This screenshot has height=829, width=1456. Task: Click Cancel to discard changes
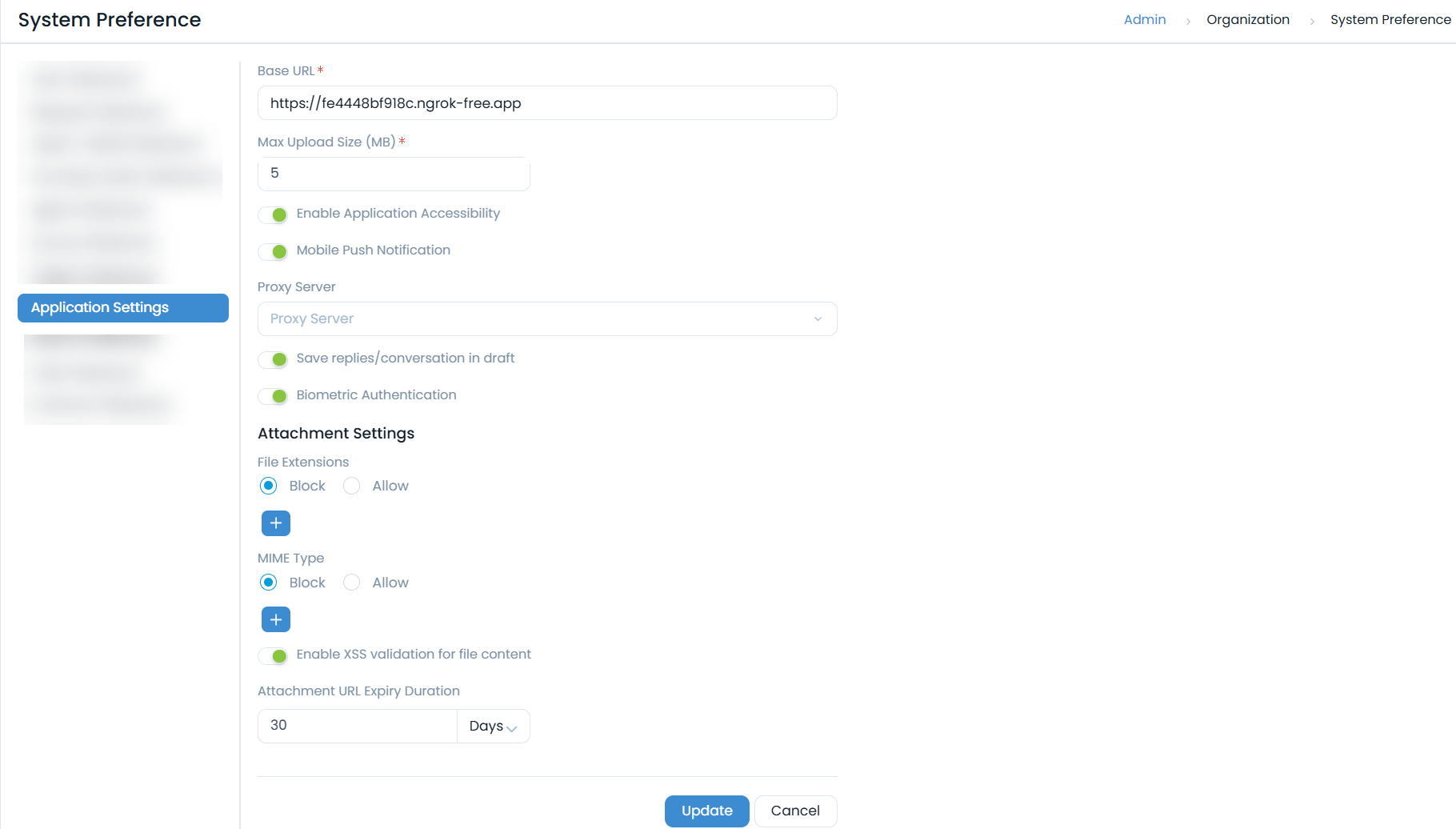(795, 811)
